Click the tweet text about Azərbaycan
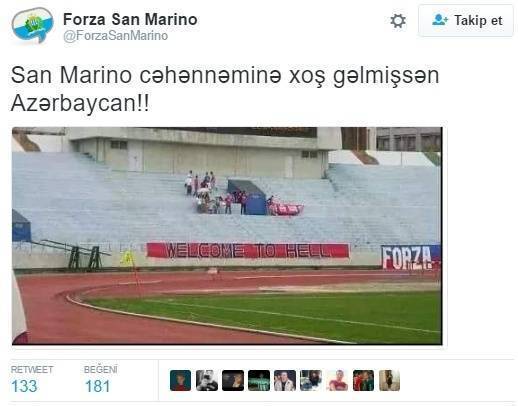The width and height of the screenshot is (518, 406). pos(225,89)
